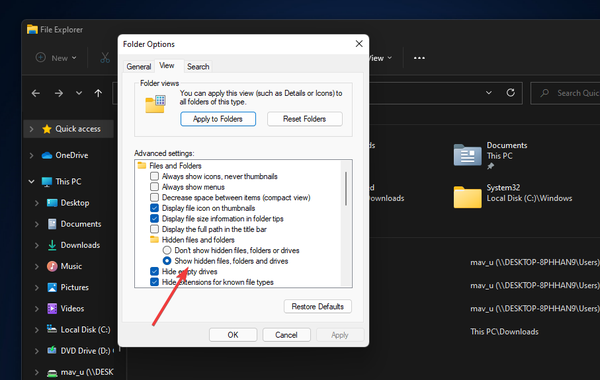The height and width of the screenshot is (380, 600).
Task: Open Documents icon in the sidebar
Action: [52, 224]
